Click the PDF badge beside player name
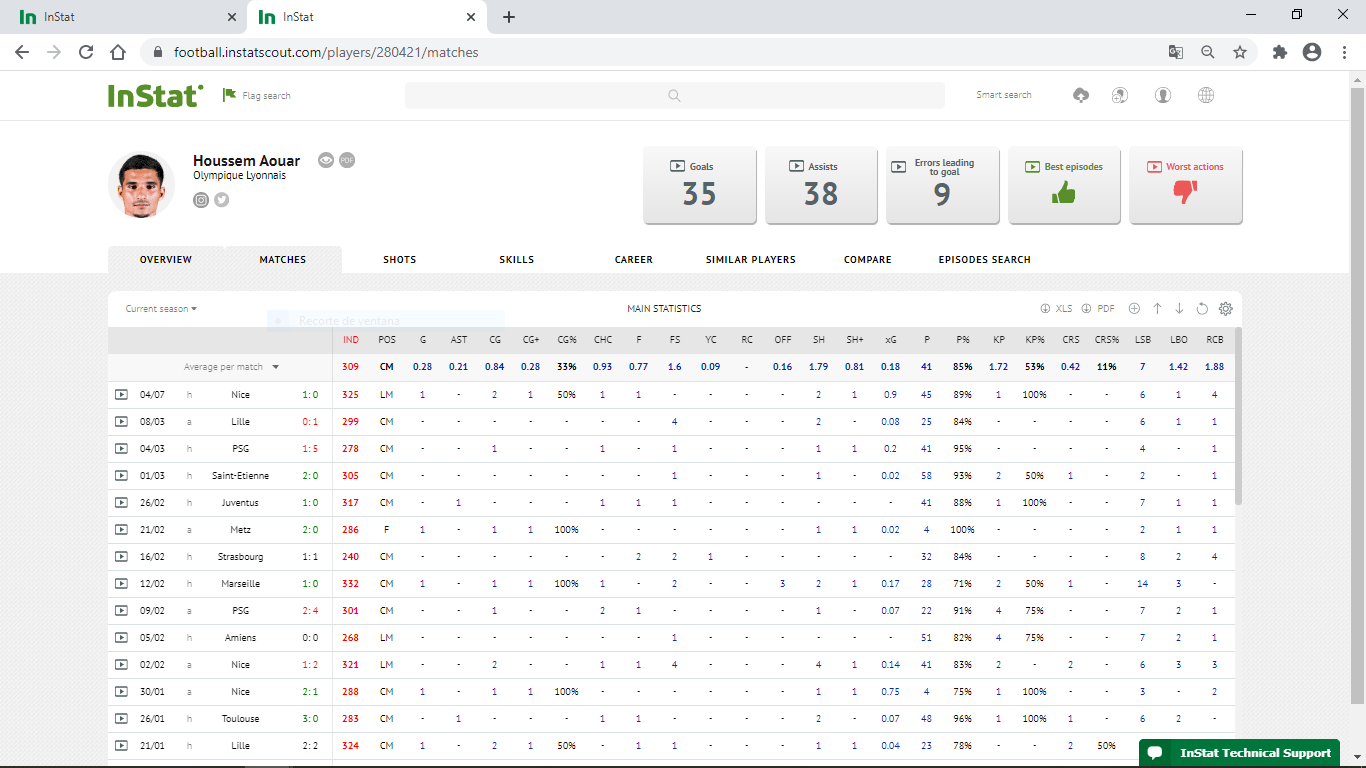 (x=347, y=160)
